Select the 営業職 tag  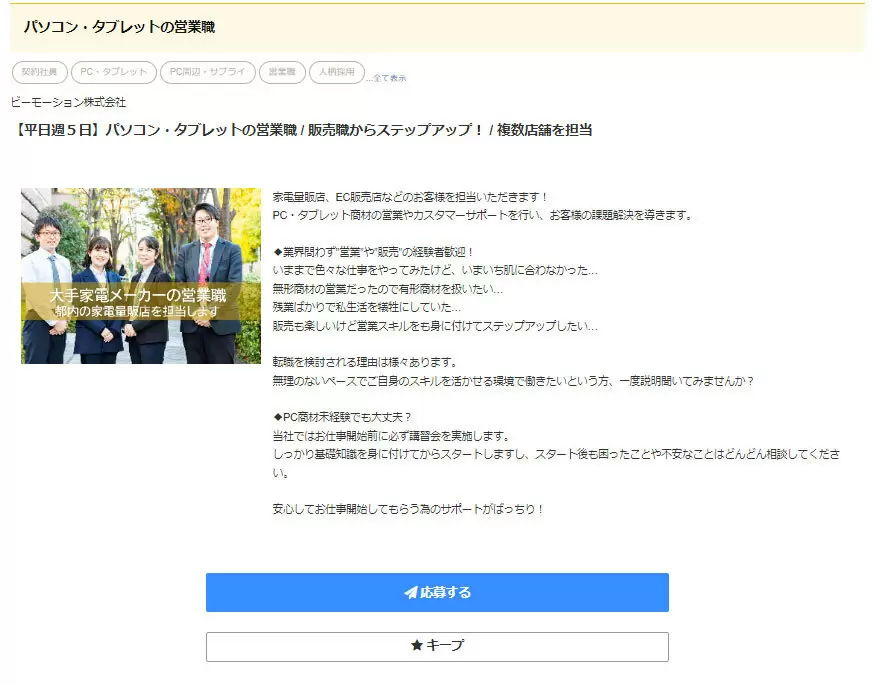pyautogui.click(x=282, y=72)
